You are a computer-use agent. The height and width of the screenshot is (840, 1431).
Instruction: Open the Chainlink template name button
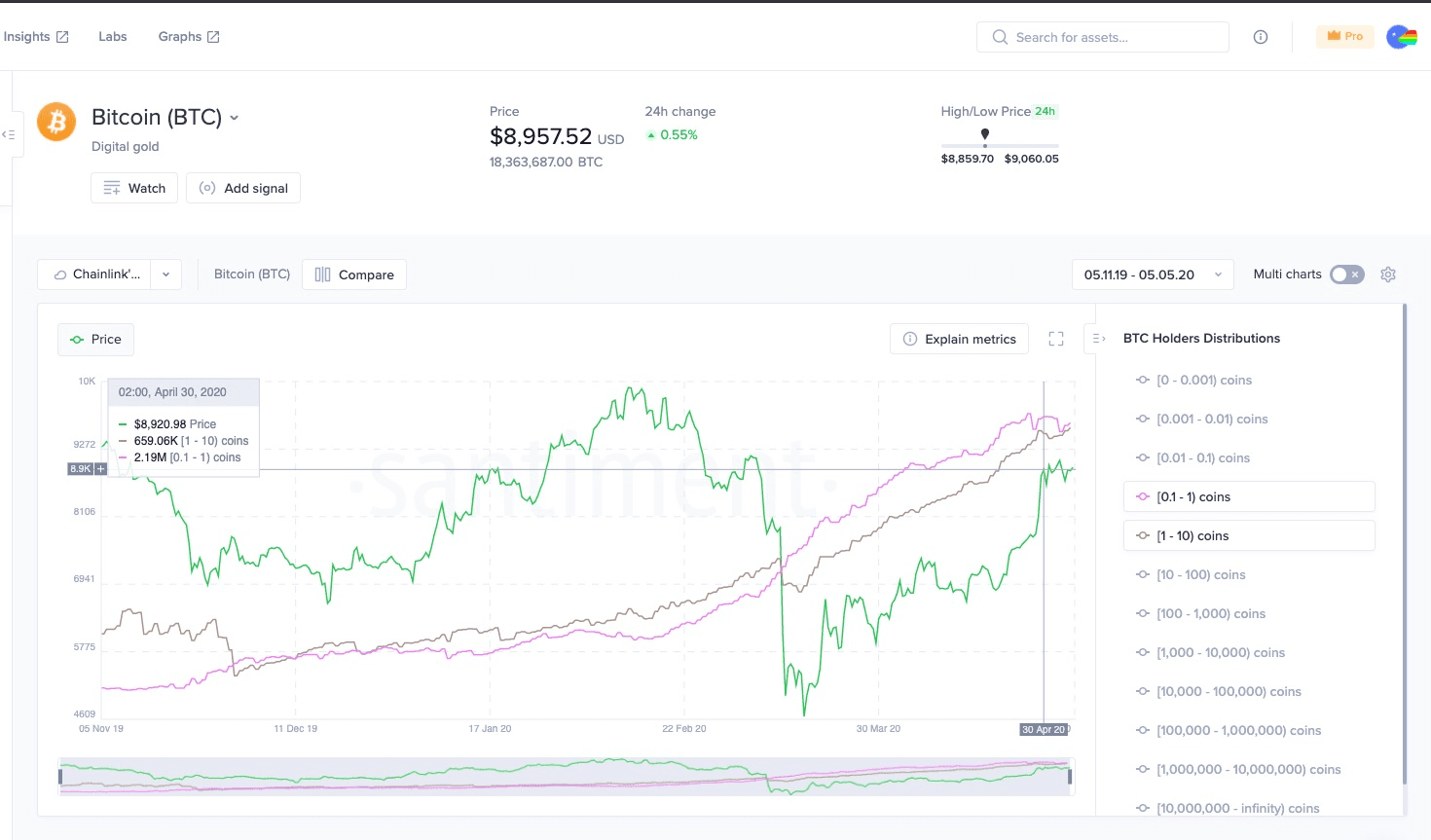pos(95,274)
